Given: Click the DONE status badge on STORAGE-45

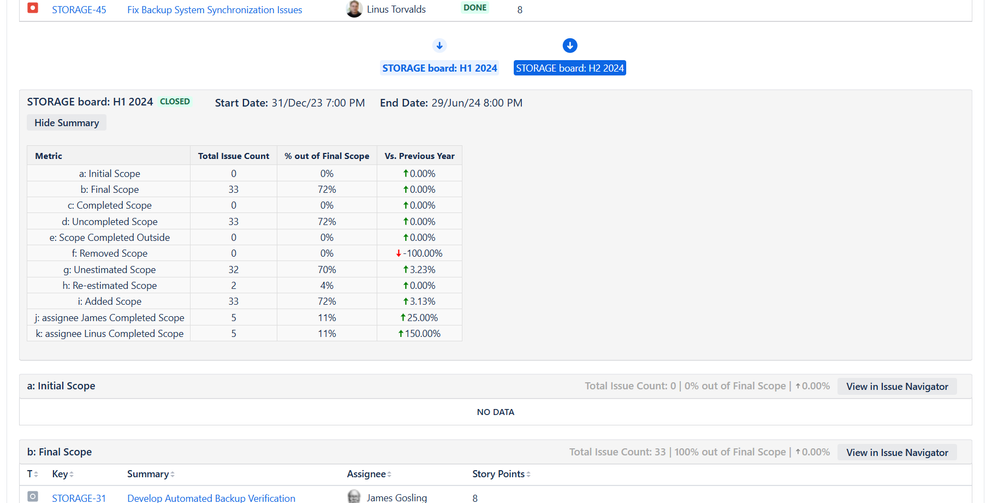Looking at the screenshot, I should tap(475, 8).
